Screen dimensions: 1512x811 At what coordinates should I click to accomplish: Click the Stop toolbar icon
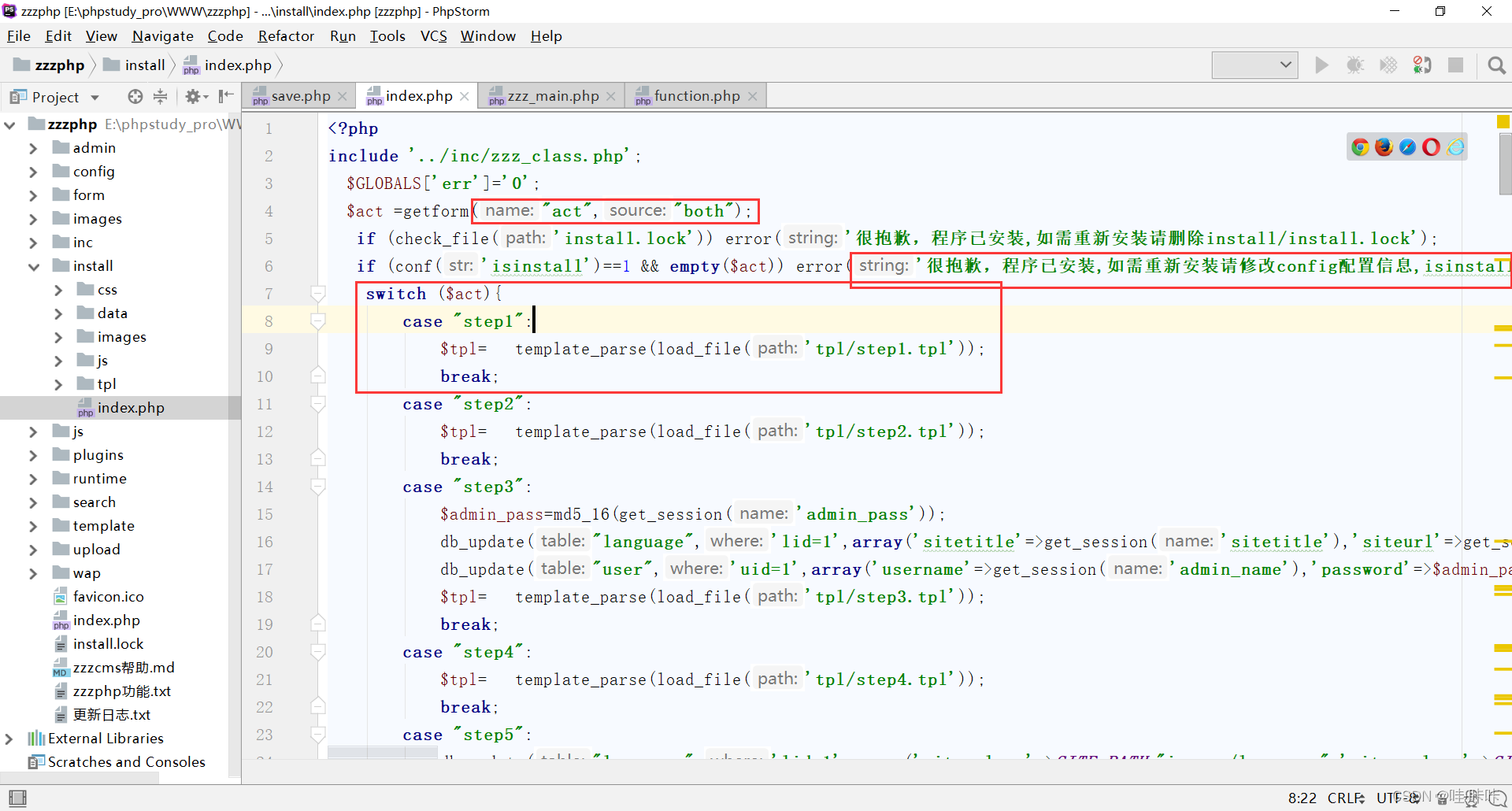coord(1456,65)
